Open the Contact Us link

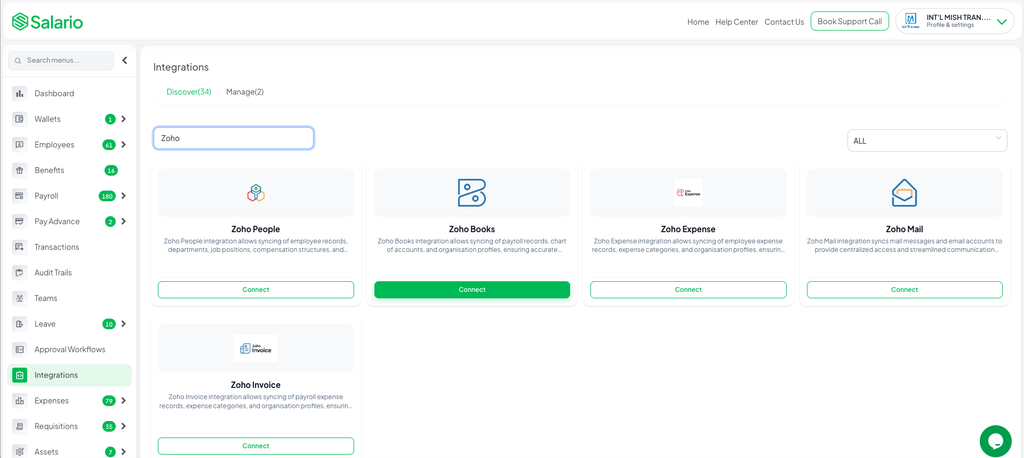coord(784,22)
